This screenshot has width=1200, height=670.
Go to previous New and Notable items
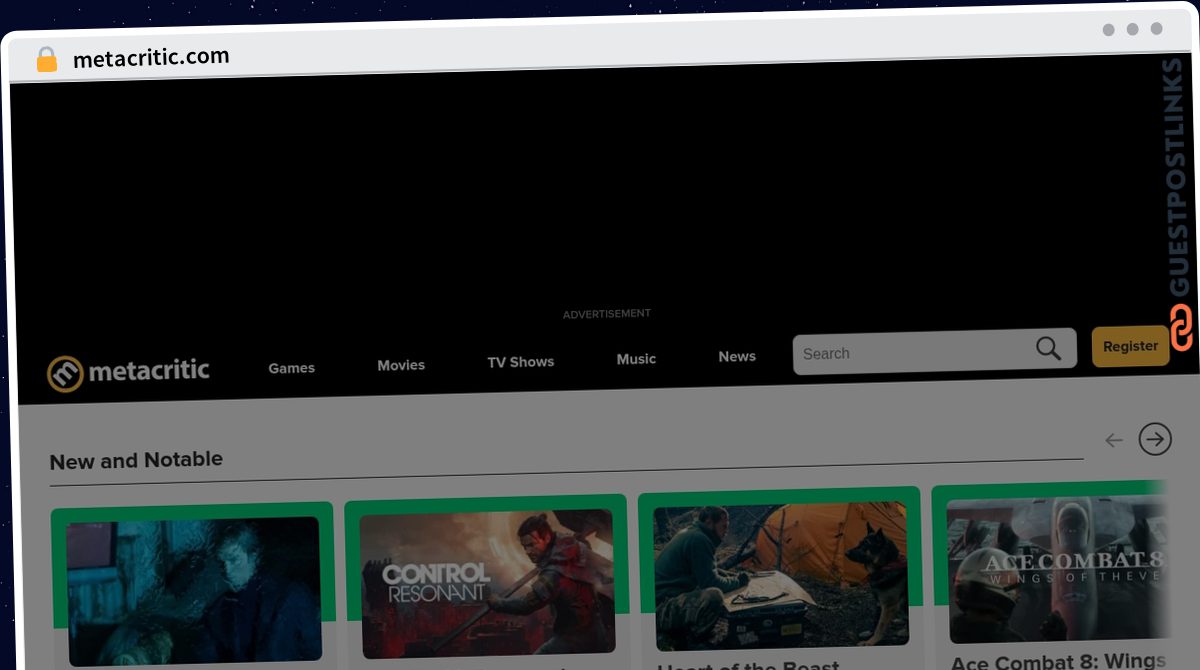1114,440
